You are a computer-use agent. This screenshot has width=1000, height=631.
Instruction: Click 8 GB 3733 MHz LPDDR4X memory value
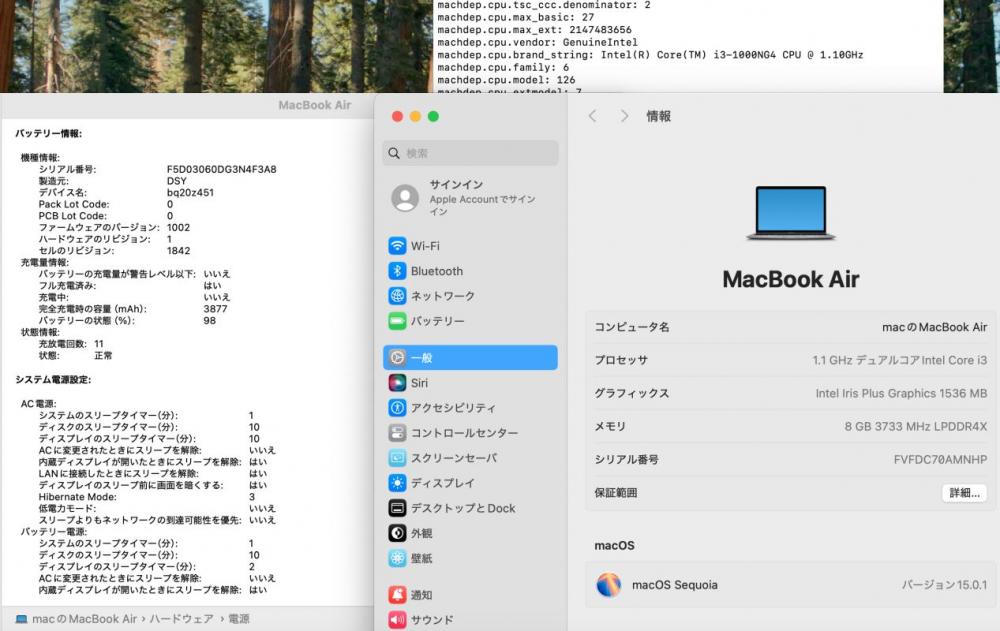coord(916,426)
